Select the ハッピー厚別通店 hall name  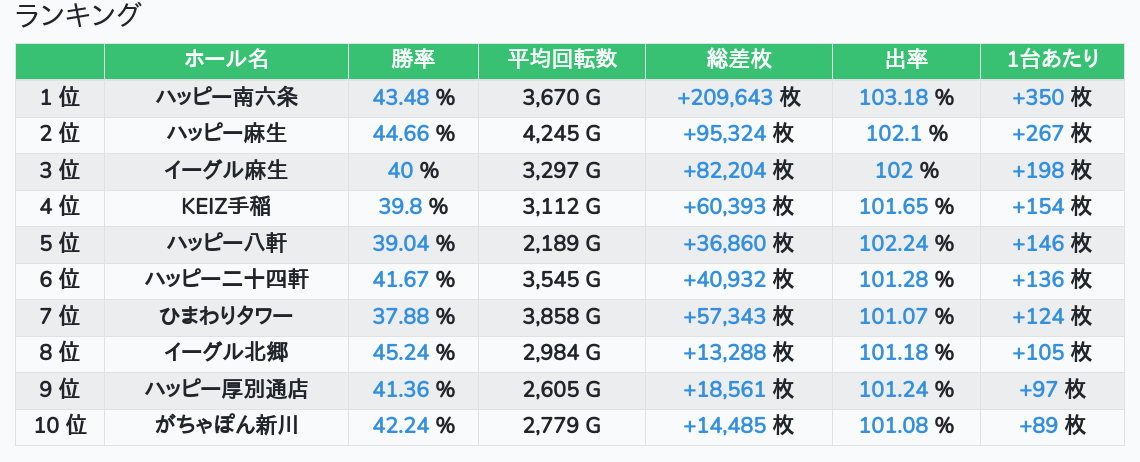(226, 389)
